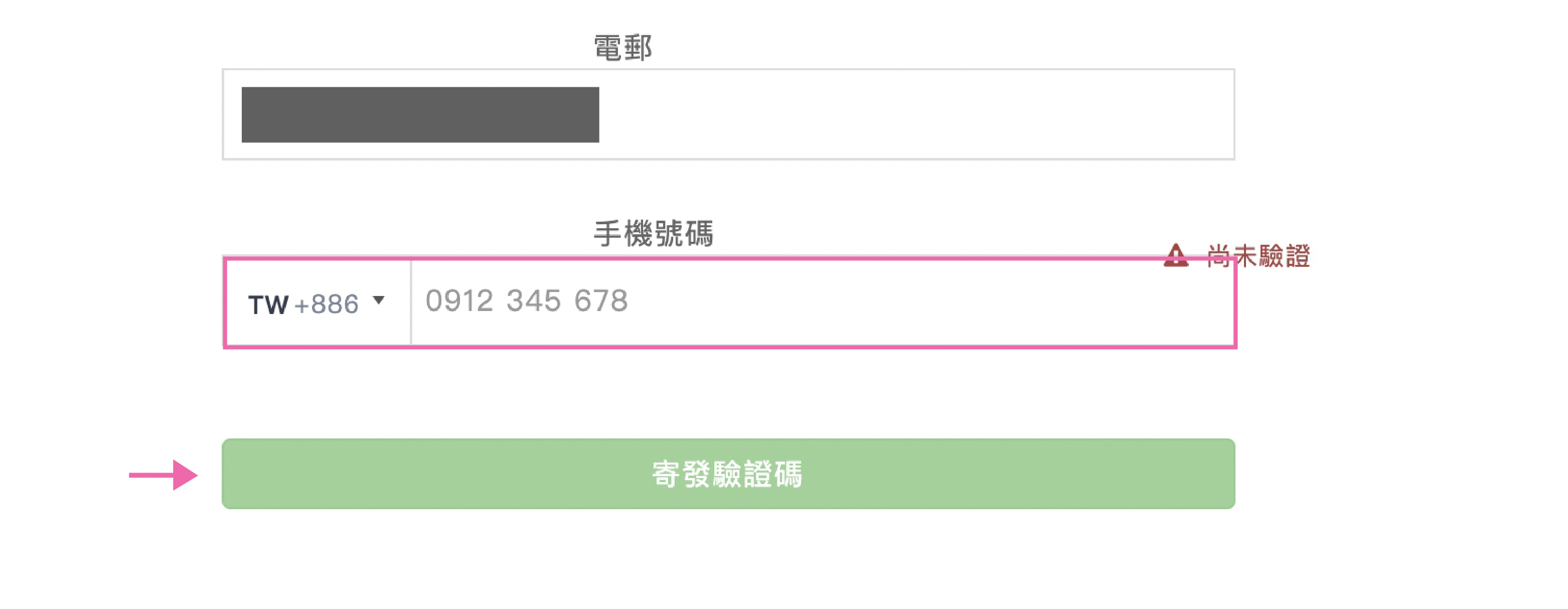Click the pink arrow pointing at the button

[163, 475]
